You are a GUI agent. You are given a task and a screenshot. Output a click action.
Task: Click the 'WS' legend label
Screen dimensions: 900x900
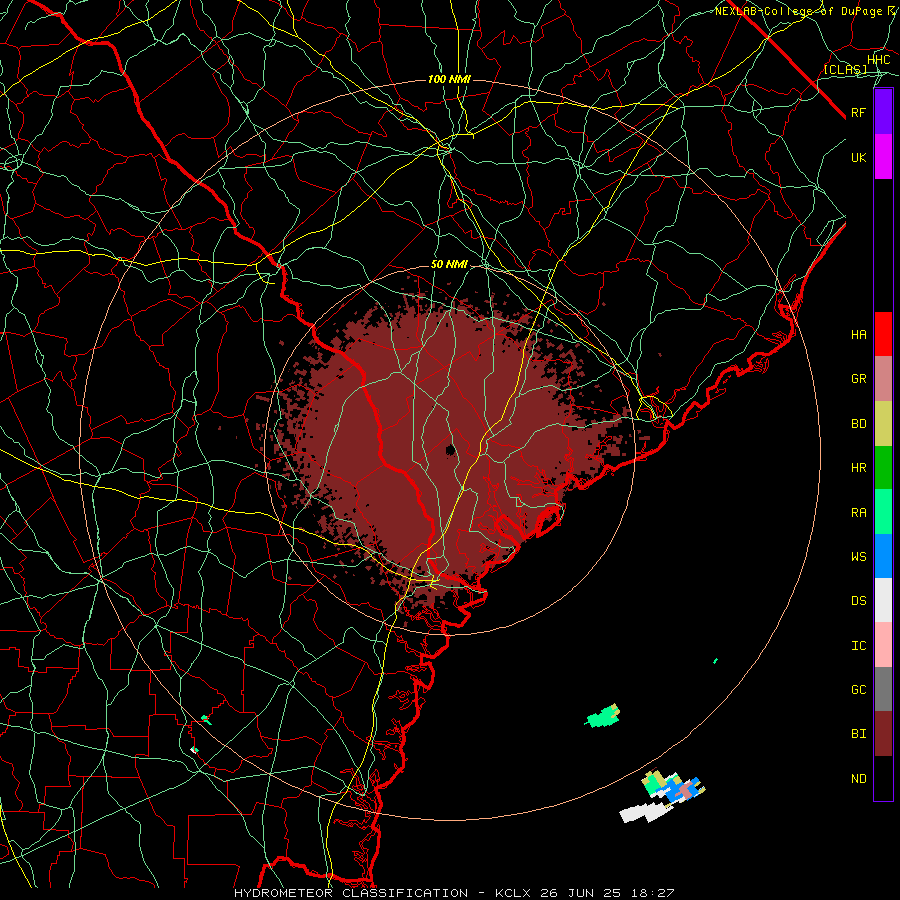pyautogui.click(x=858, y=557)
